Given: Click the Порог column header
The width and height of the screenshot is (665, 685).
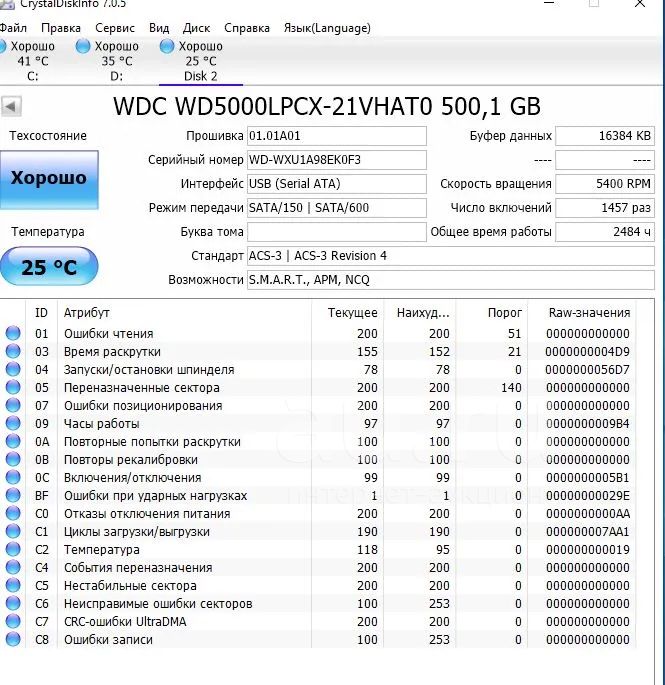Looking at the screenshot, I should 492,313.
